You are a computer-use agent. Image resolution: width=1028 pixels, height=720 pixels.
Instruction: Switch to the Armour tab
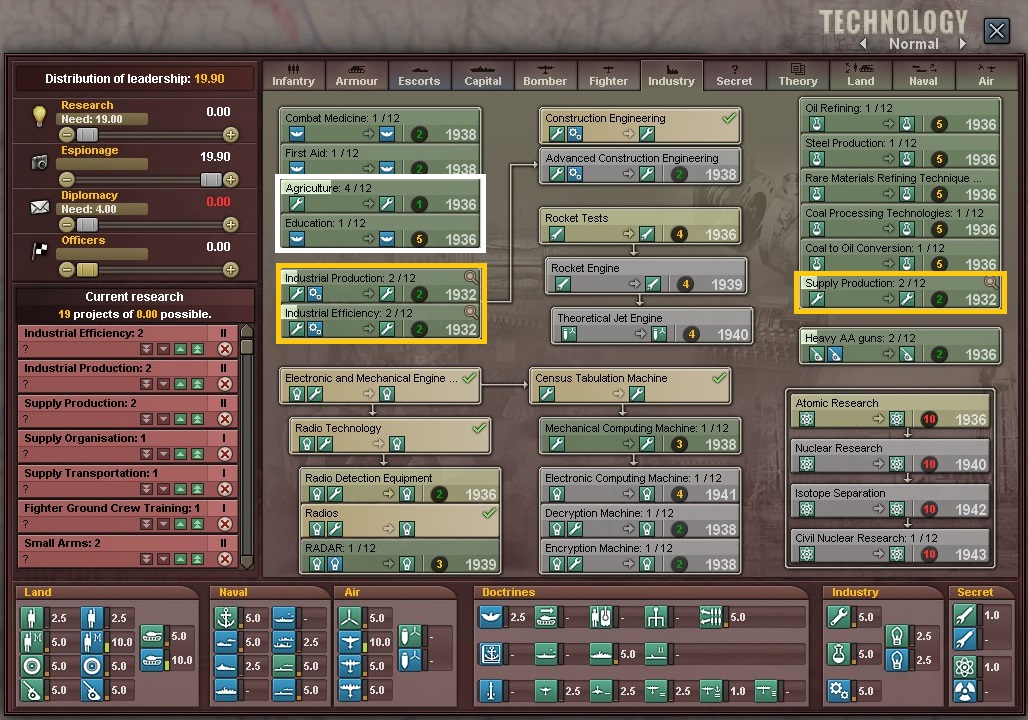(356, 75)
